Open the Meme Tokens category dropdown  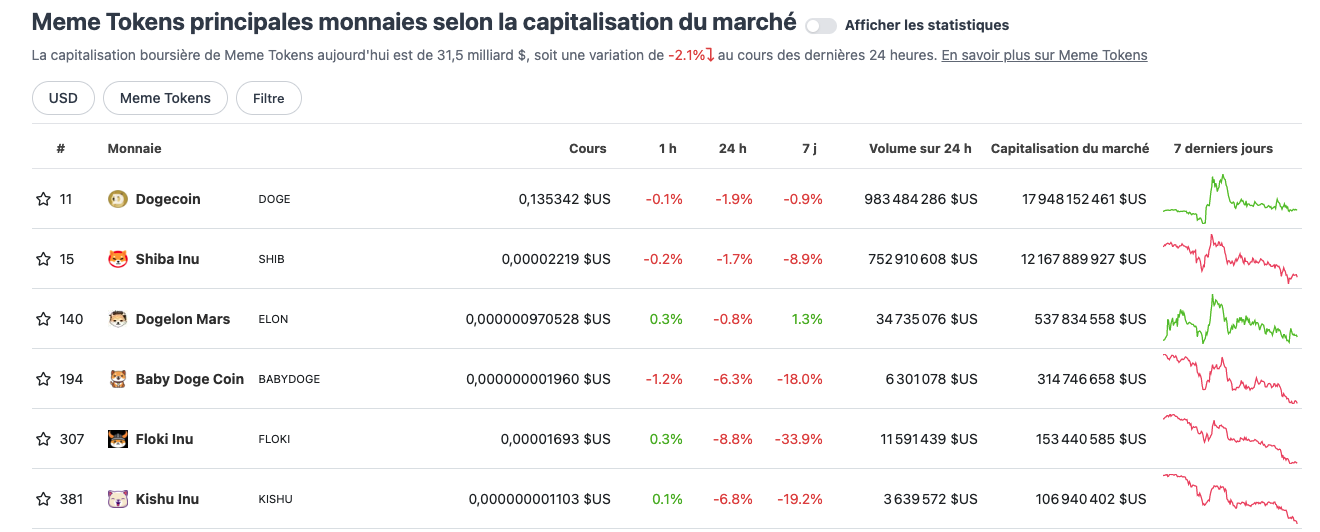165,98
